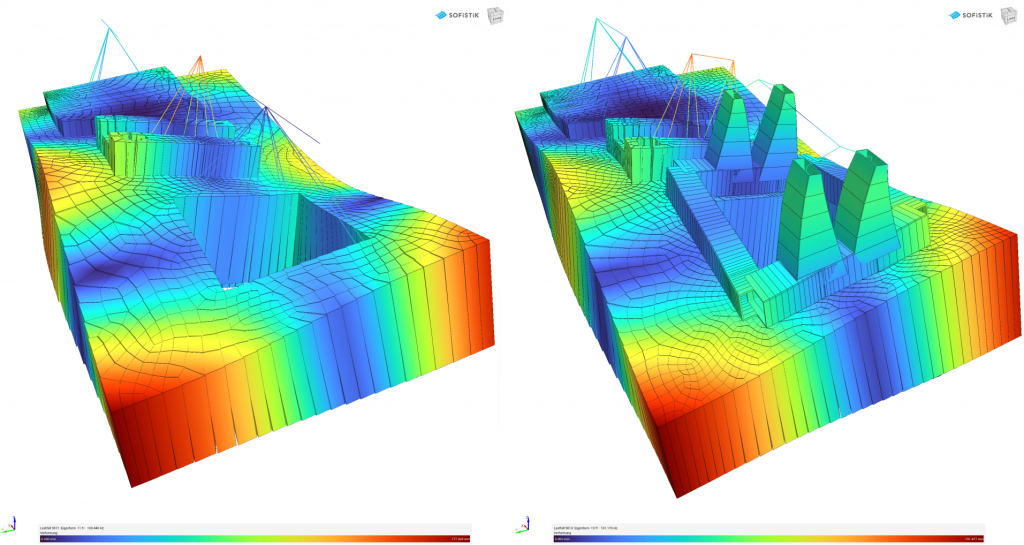The image size is (1024, 545).
Task: Click the green center of left color bar
Action: (x=255, y=539)
